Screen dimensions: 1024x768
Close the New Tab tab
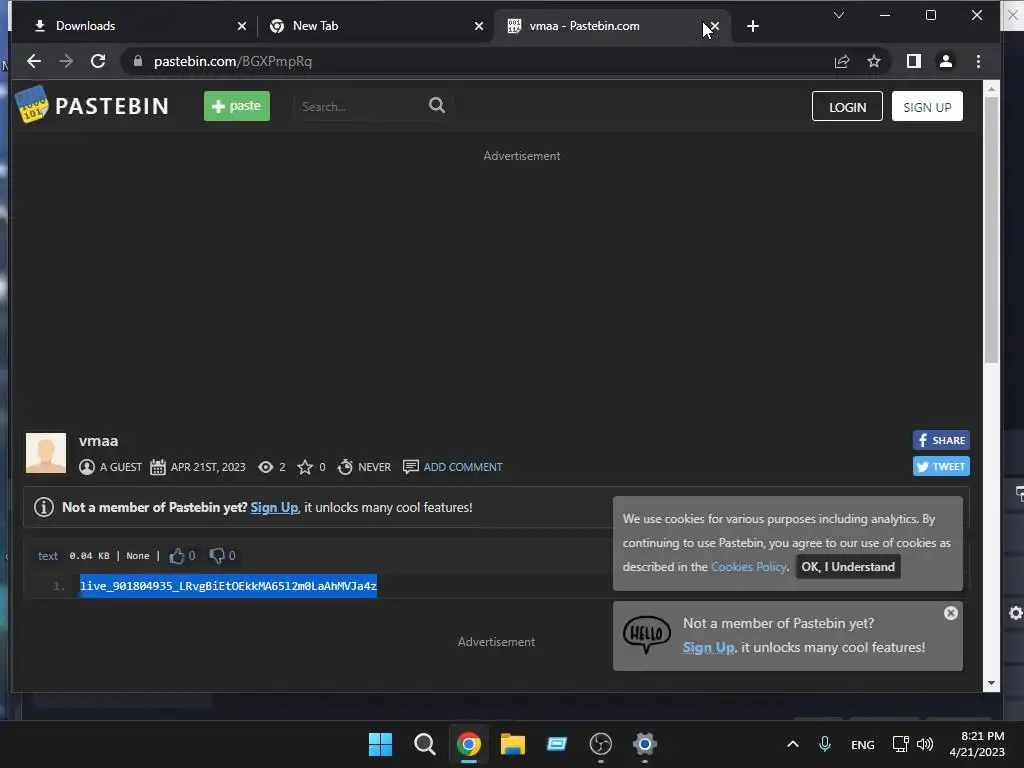tap(479, 26)
